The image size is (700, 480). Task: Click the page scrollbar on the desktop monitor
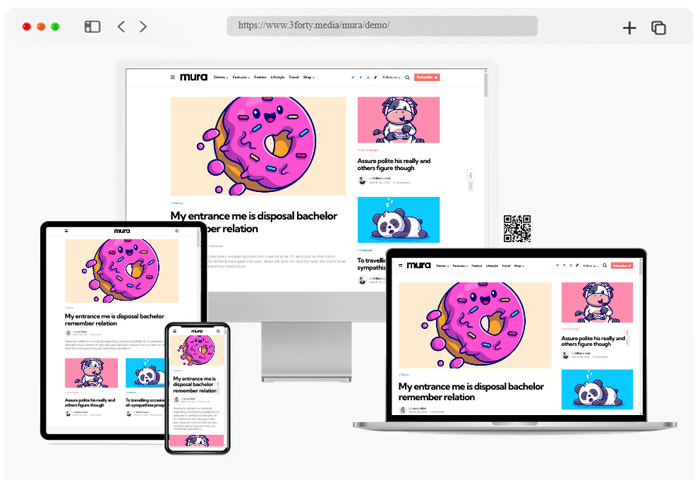485,85
